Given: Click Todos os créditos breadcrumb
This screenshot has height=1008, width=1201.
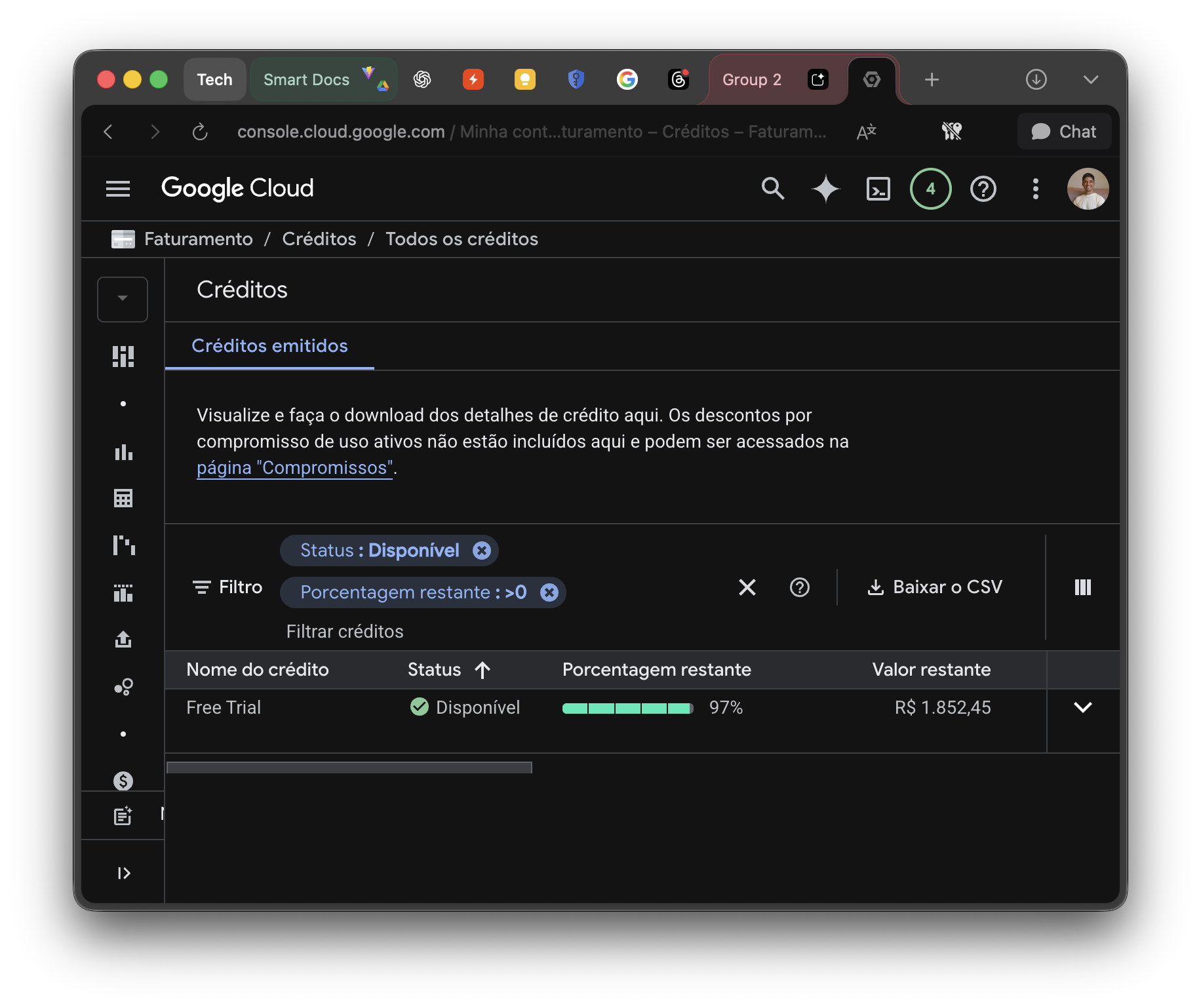Looking at the screenshot, I should (462, 239).
